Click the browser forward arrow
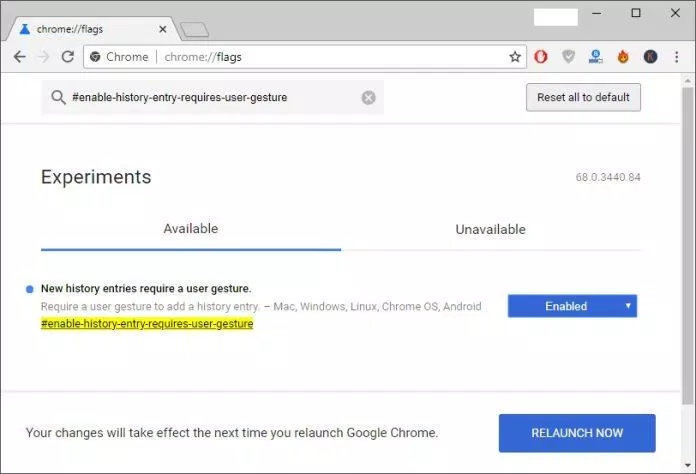Screen dimensions: 696x474 pos(43,57)
